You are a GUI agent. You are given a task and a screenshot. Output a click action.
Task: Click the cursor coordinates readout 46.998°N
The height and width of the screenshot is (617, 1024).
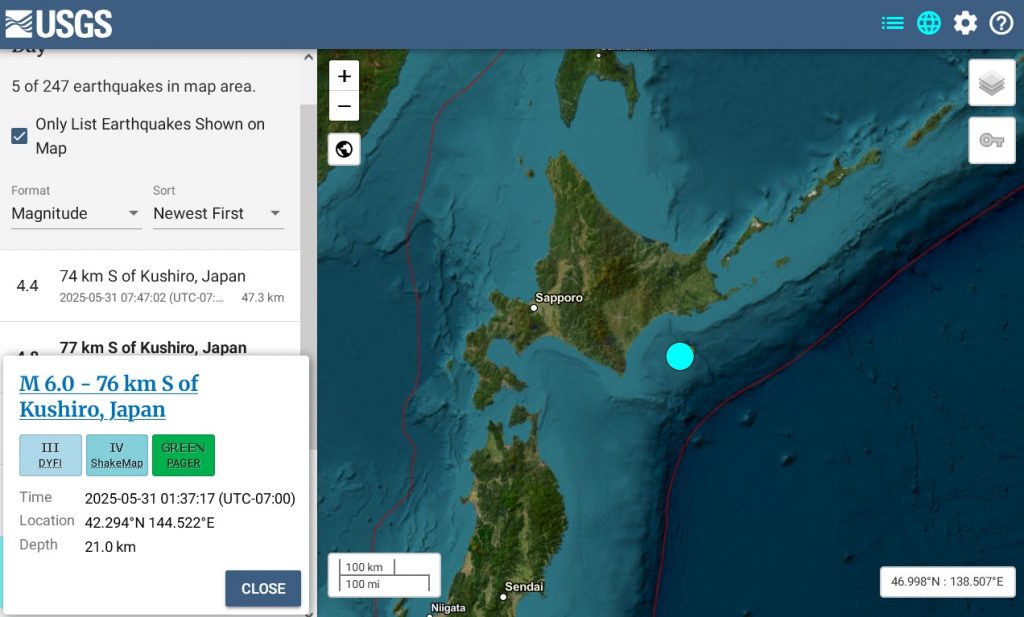tap(947, 582)
